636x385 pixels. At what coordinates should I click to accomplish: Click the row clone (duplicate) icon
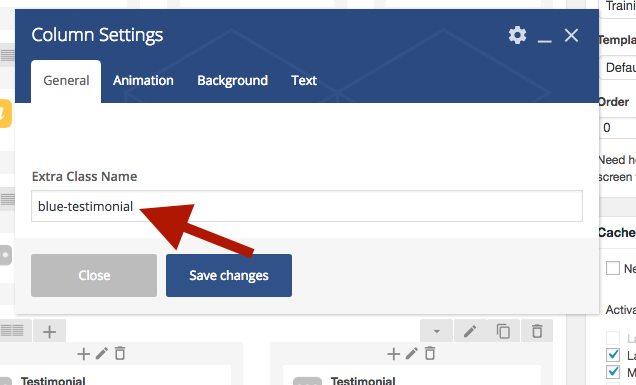pos(503,331)
